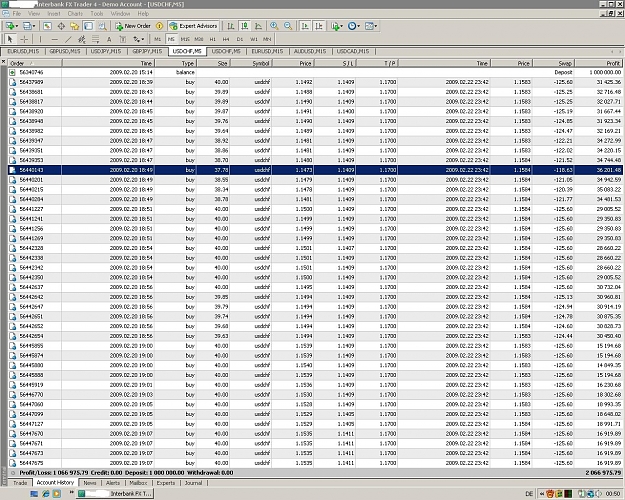The height and width of the screenshot is (500, 625).
Task: Open the Profiles icon
Action: (27, 26)
